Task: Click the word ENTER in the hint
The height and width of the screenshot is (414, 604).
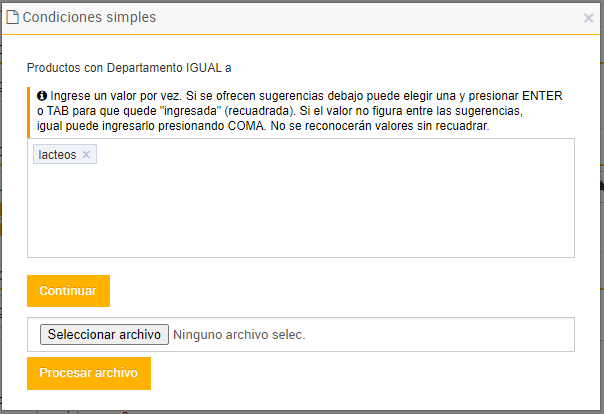Action: pyautogui.click(x=541, y=96)
